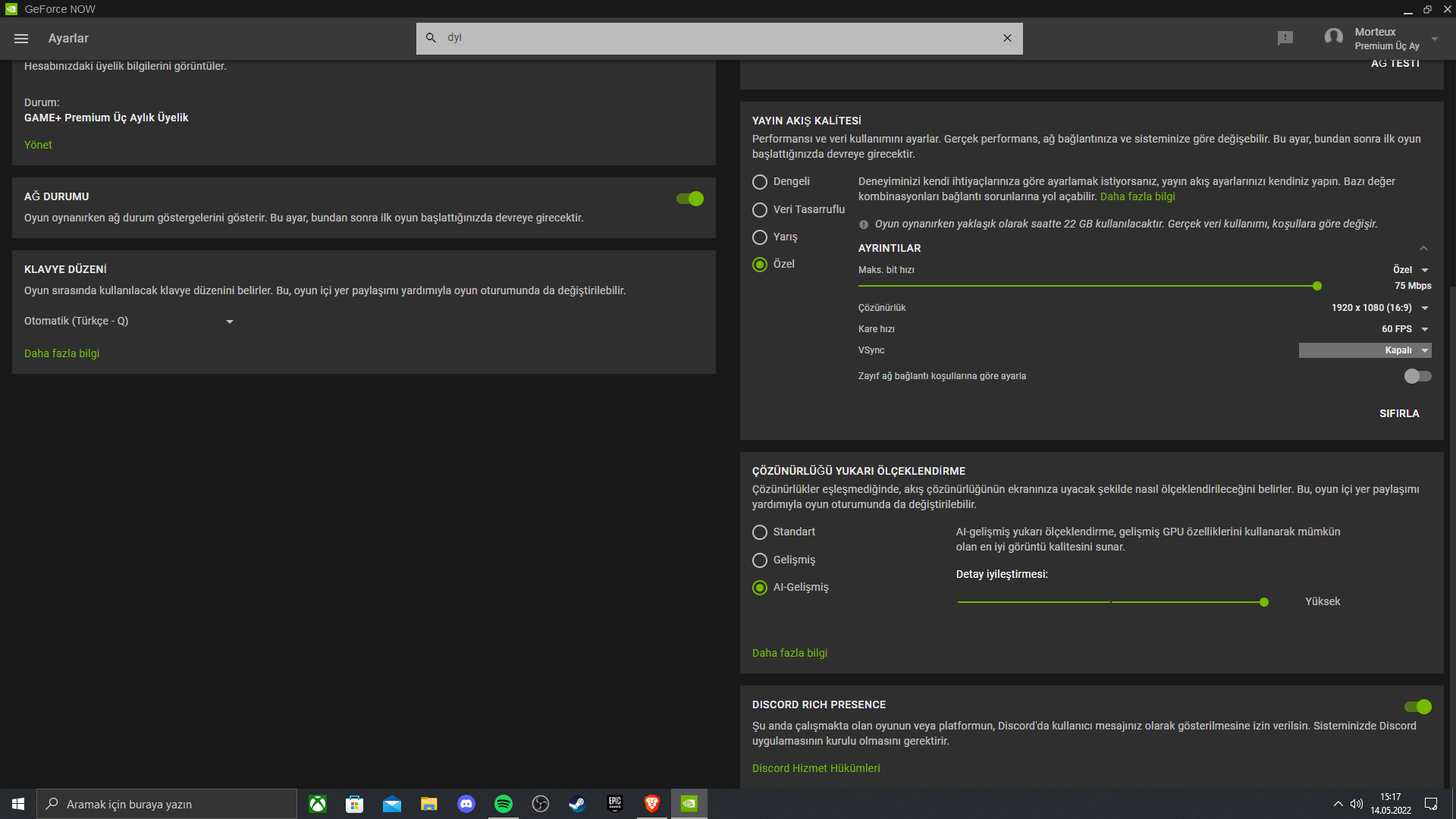Turn off Discord Rich Presence toggle
Image resolution: width=1456 pixels, height=819 pixels.
[1417, 707]
